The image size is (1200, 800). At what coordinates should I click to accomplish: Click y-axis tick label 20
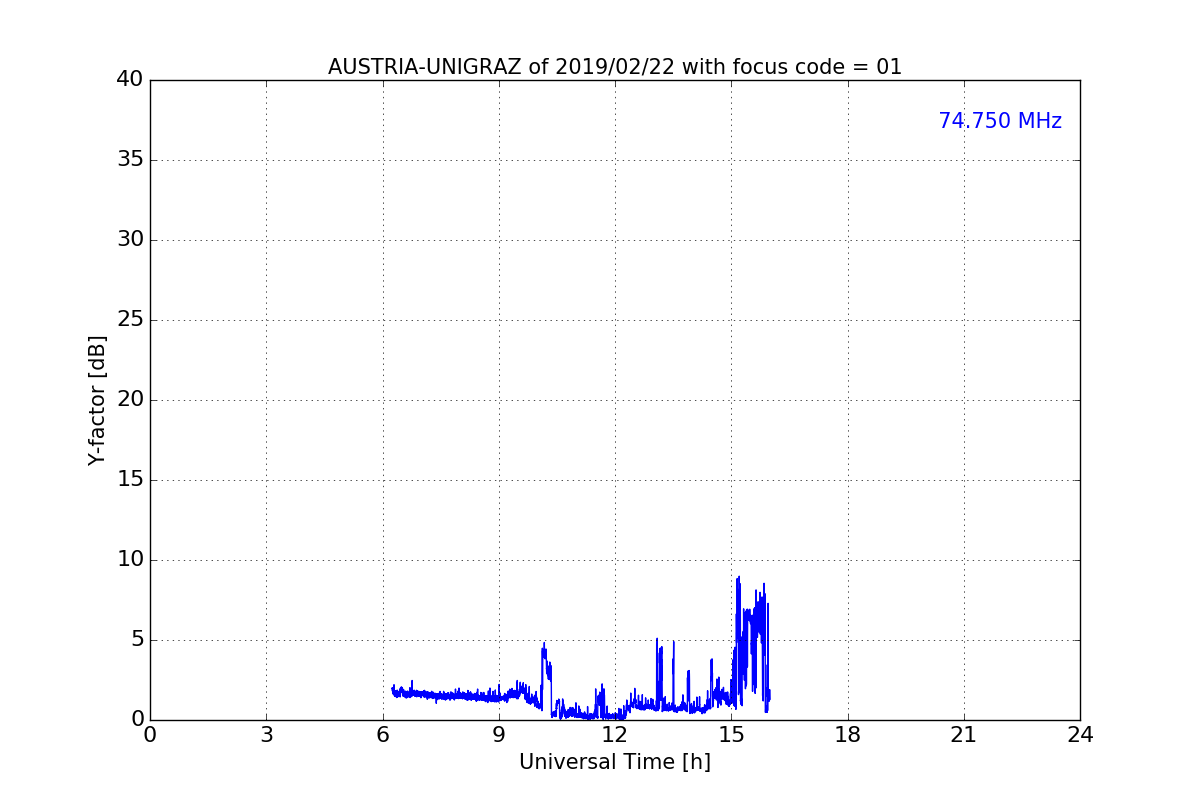[130, 400]
